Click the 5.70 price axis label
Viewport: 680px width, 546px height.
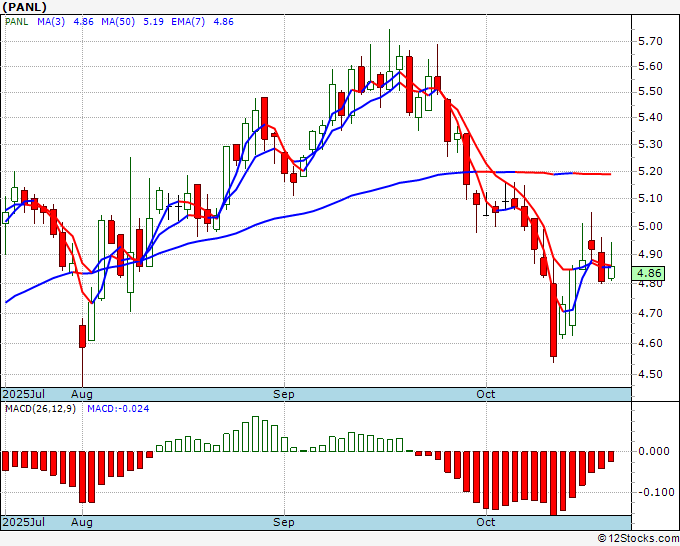[x=650, y=41]
